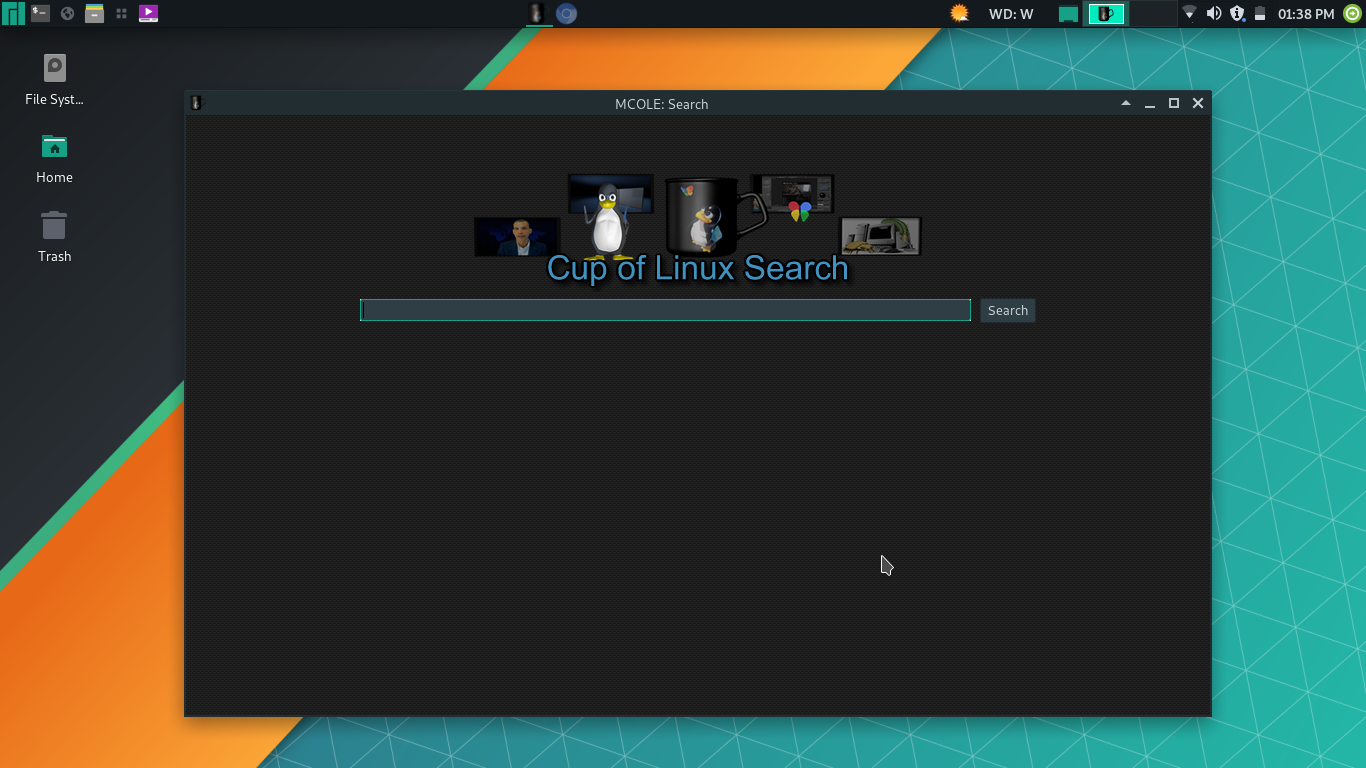
Task: Click the man in suit thumbnail
Action: pos(517,237)
